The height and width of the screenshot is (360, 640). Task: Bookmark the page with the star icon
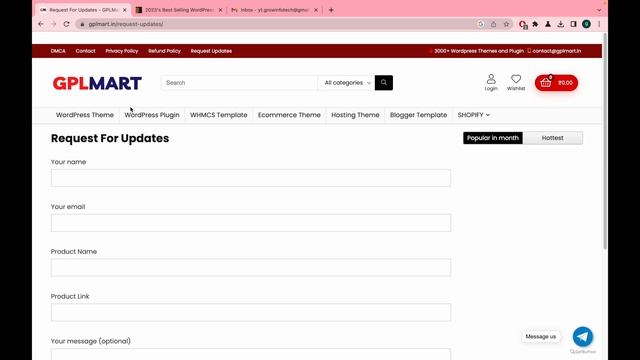coord(506,24)
